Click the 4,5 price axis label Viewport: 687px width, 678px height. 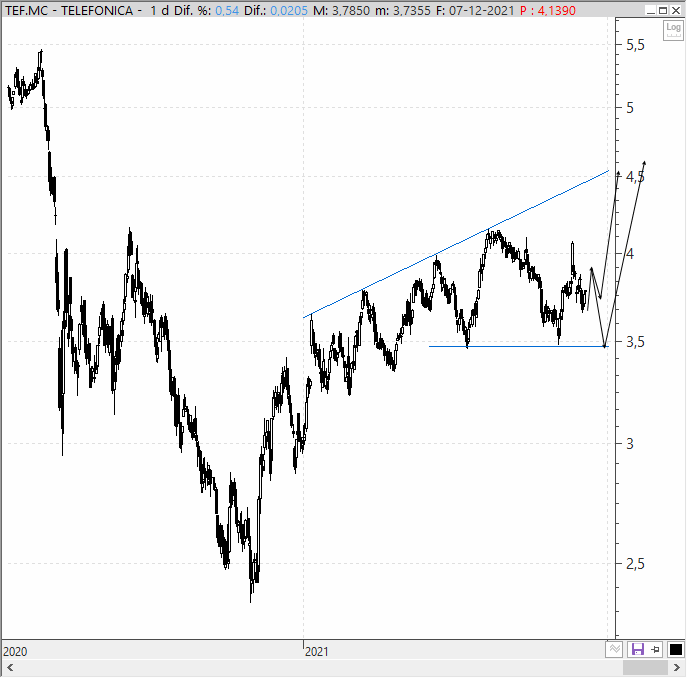click(x=635, y=177)
